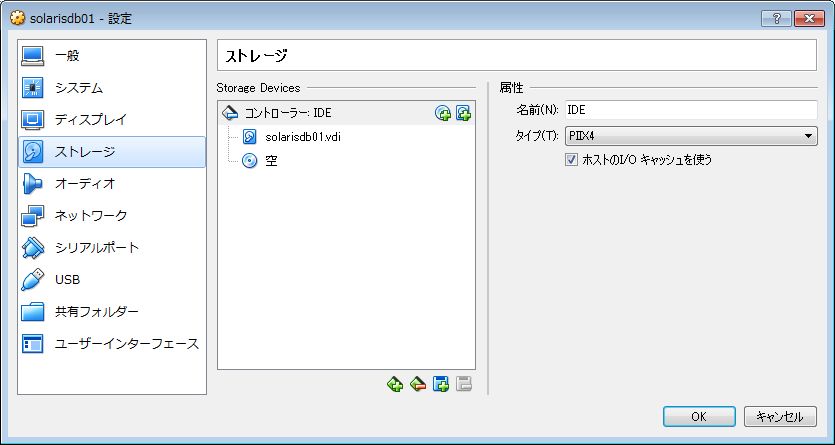835x445 pixels.
Task: Add hard disk to IDE controller
Action: click(x=463, y=113)
